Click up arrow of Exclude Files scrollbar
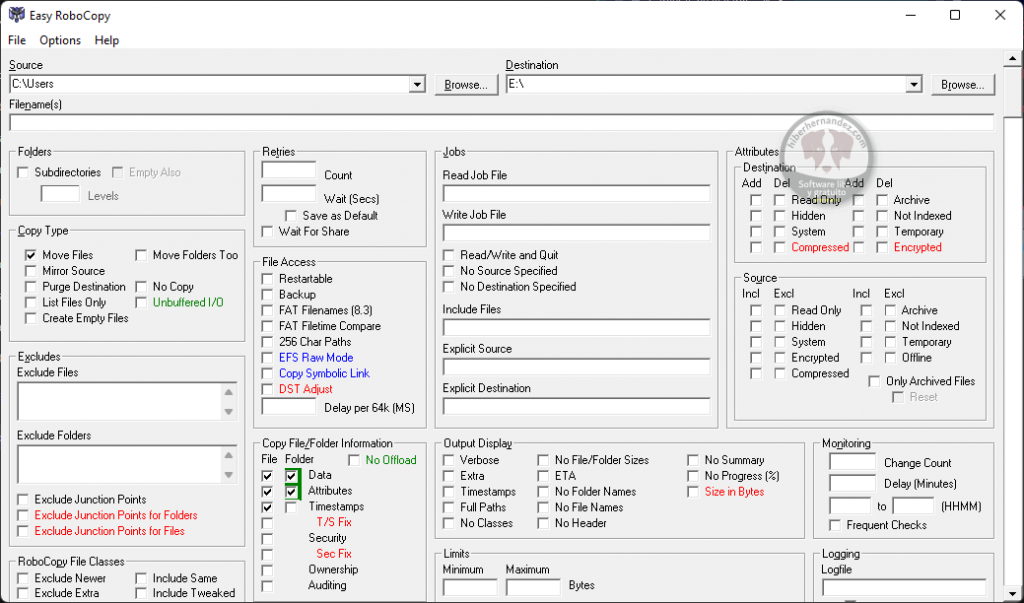 229,392
